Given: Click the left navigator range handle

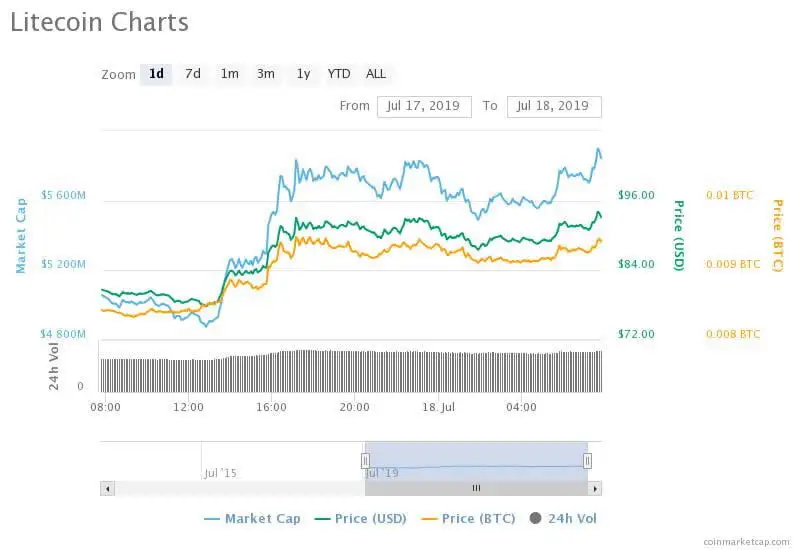Looking at the screenshot, I should 365,460.
